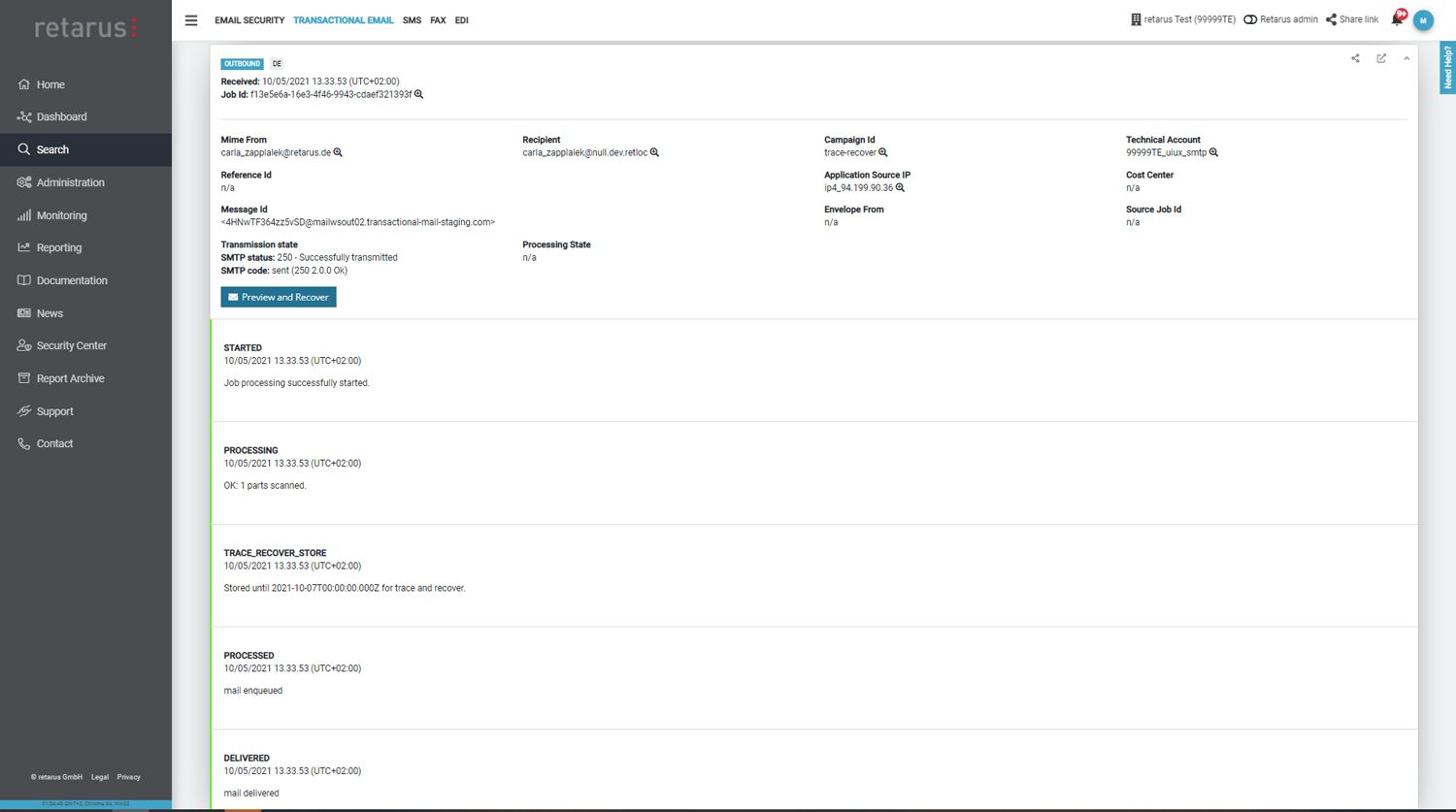Screen dimensions: 1456x812
Task: Open the hamburger menu icon
Action: point(191,20)
